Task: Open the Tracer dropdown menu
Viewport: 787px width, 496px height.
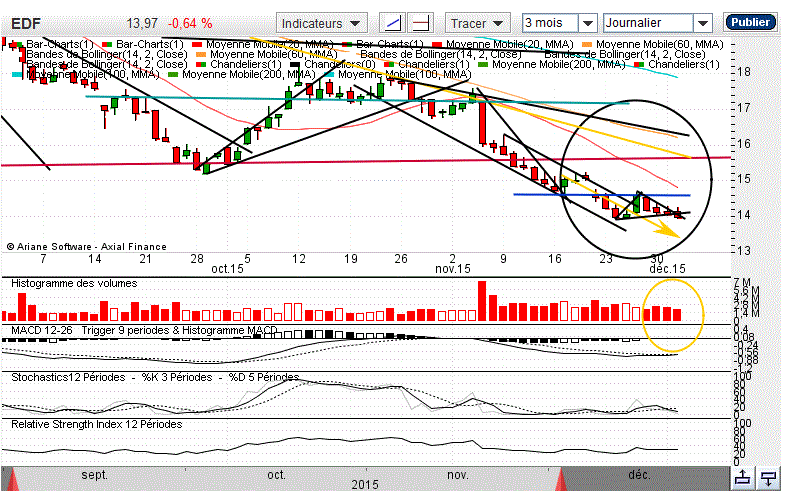Action: click(x=477, y=23)
